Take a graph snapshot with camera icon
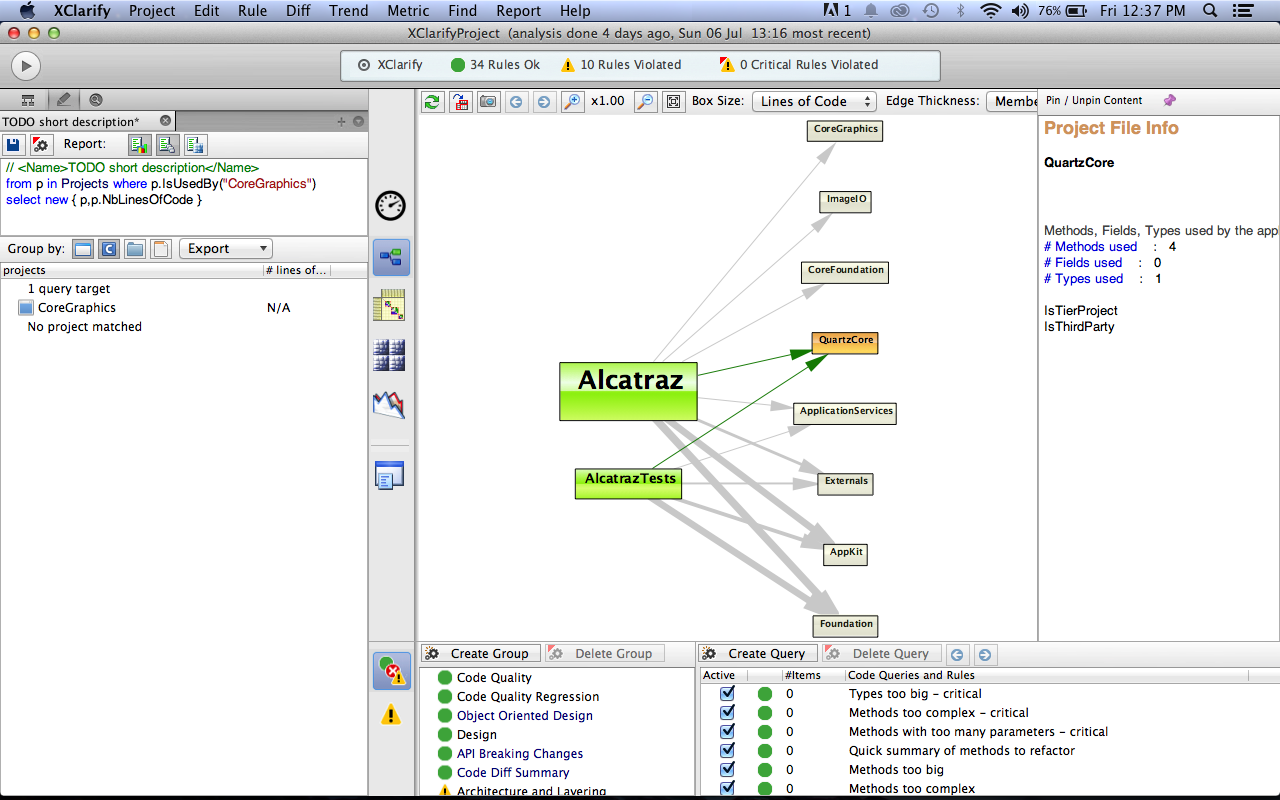 pyautogui.click(x=488, y=101)
